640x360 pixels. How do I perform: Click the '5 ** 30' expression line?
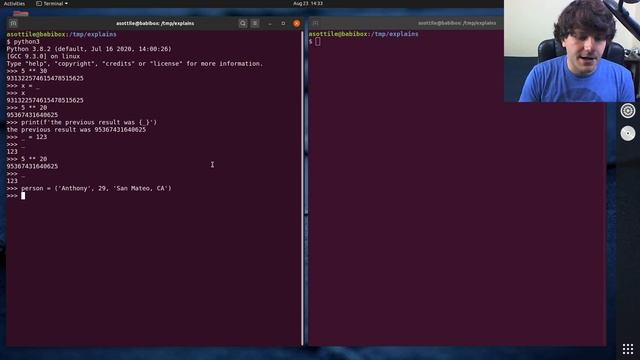click(27, 71)
